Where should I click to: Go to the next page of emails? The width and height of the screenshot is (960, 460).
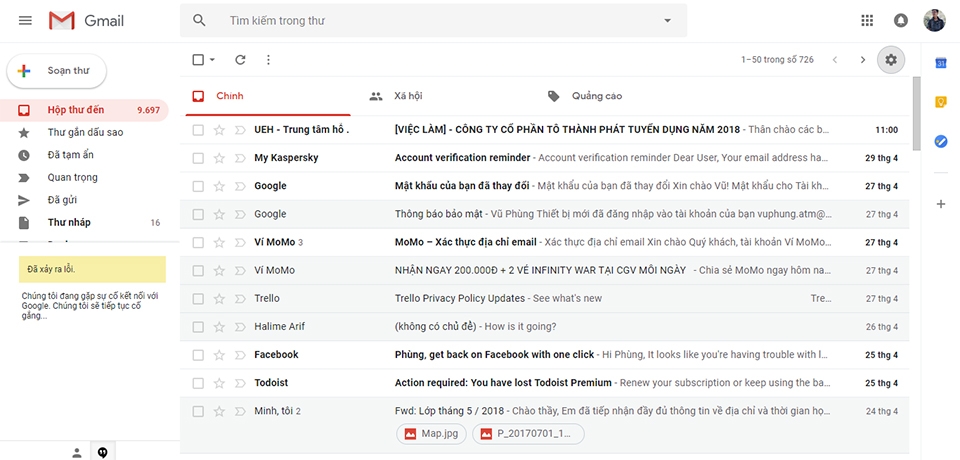[x=863, y=59]
